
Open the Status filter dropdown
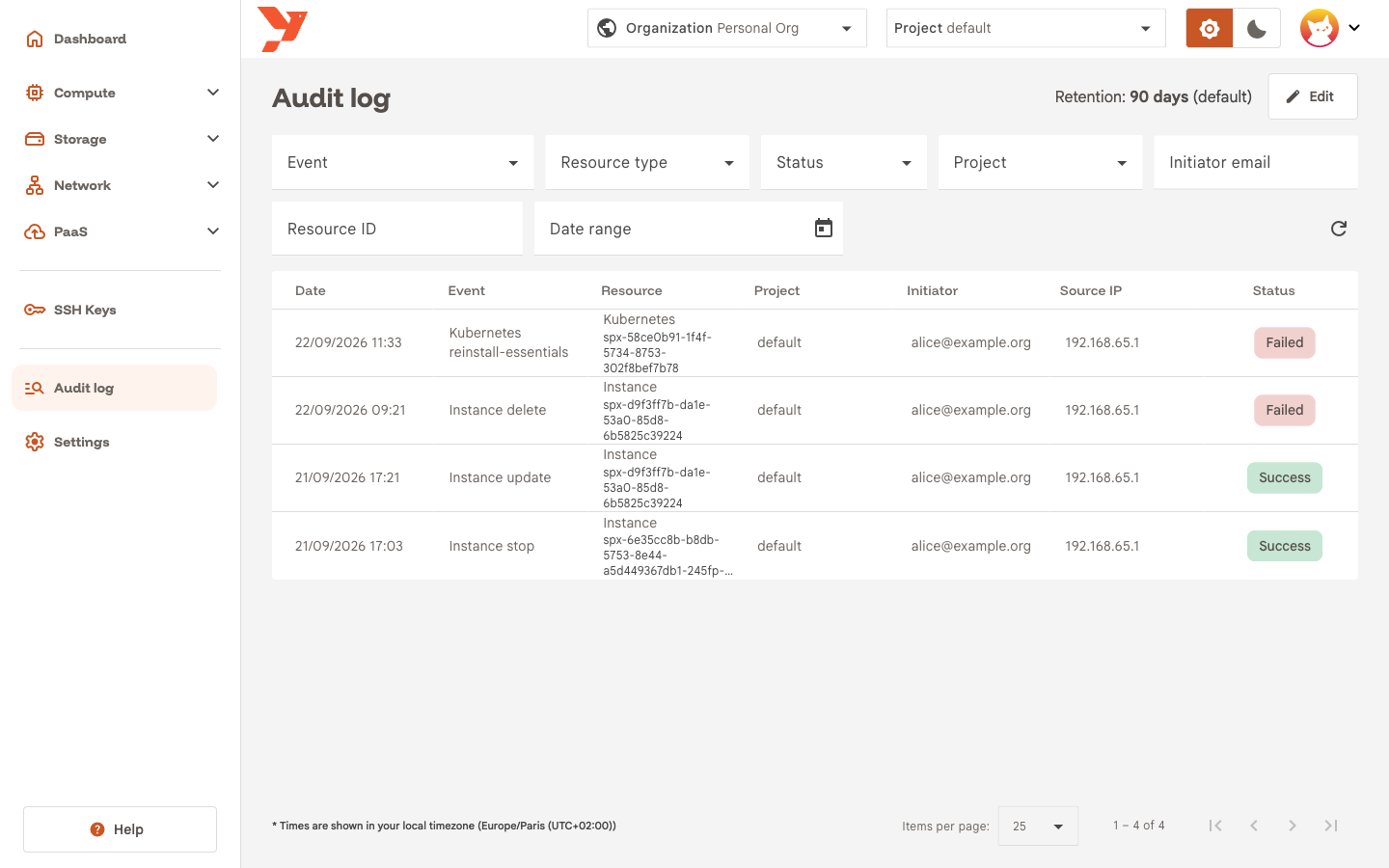coord(844,162)
